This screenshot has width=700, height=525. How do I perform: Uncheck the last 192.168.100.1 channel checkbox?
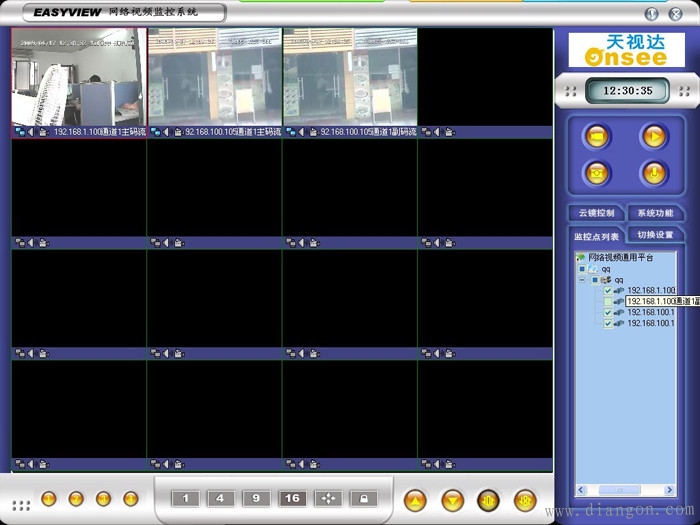point(608,323)
